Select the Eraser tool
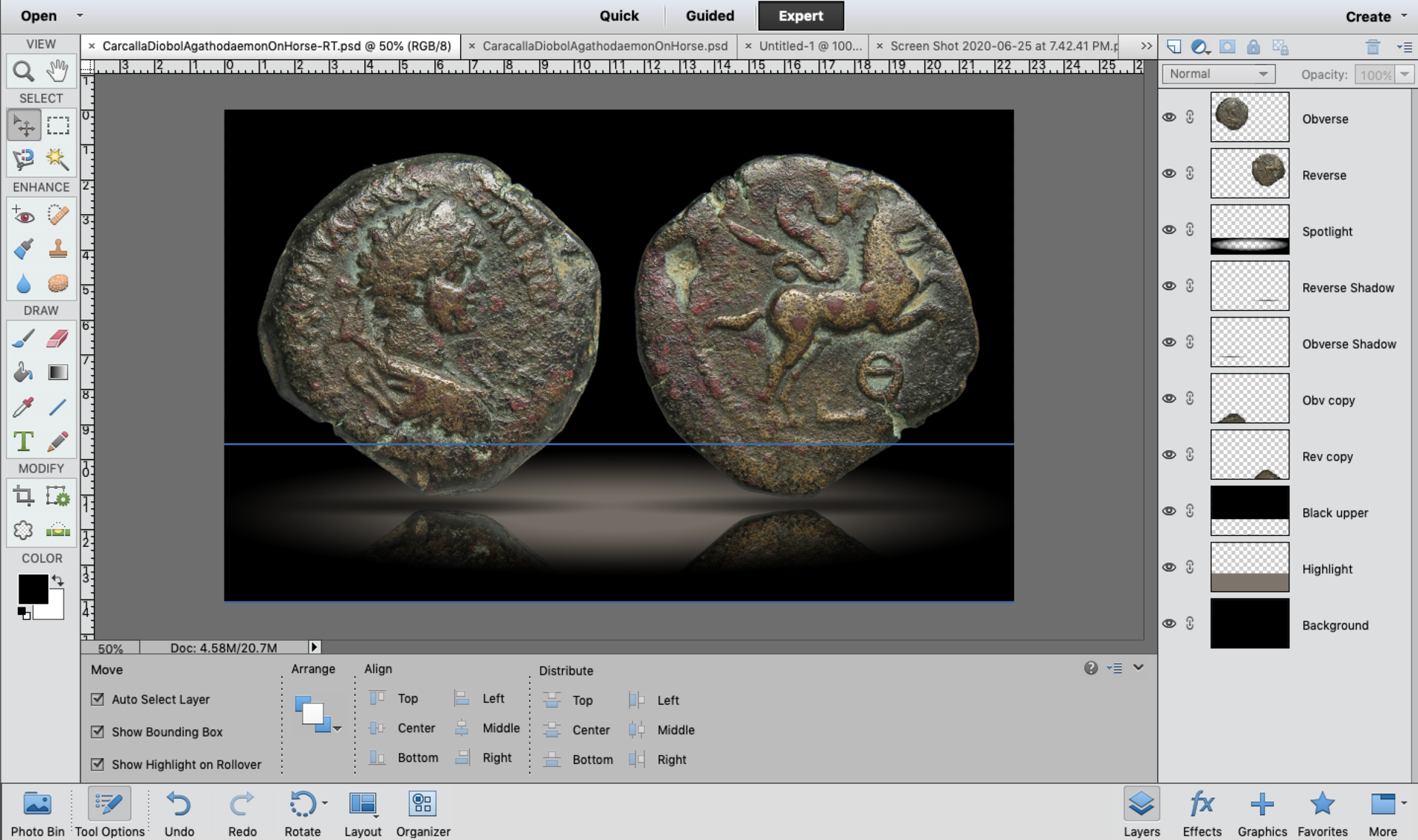Viewport: 1418px width, 840px height. (58, 339)
